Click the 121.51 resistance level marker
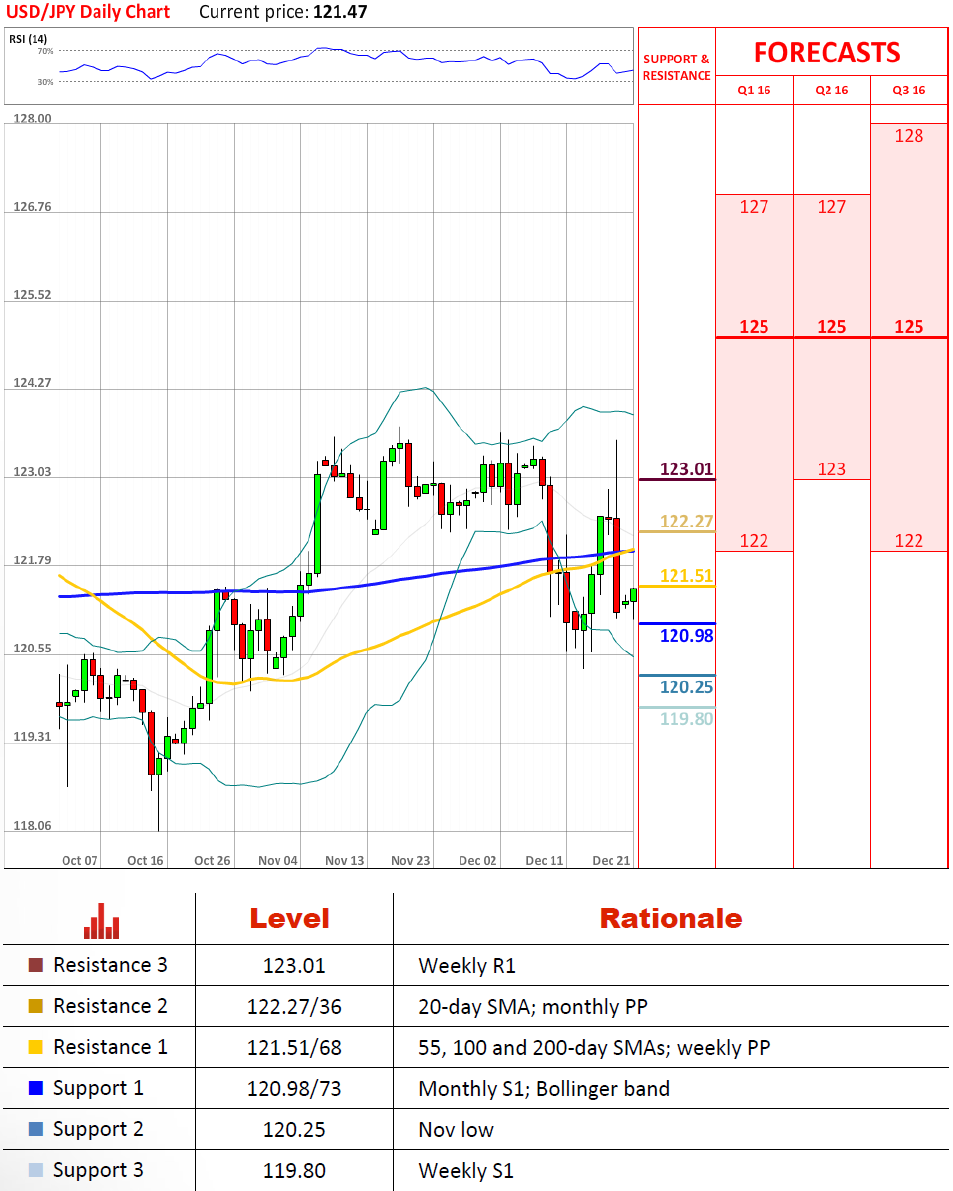Screen dimensions: 953x1191 tap(686, 577)
